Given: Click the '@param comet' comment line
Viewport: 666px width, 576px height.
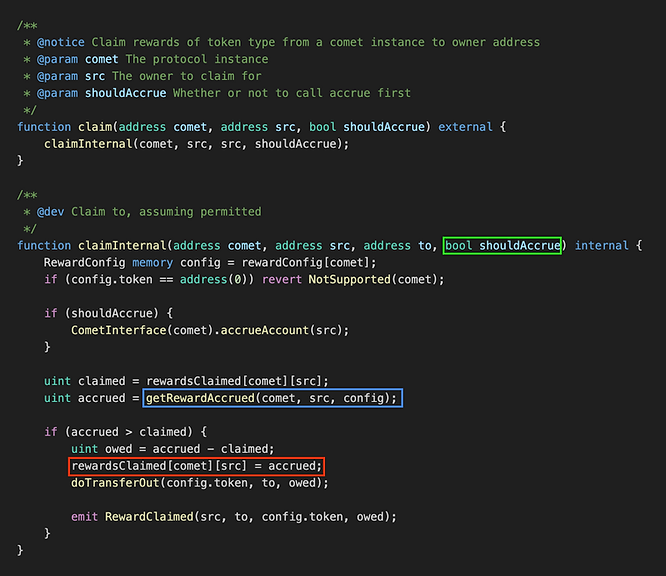Looking at the screenshot, I should 146,59.
